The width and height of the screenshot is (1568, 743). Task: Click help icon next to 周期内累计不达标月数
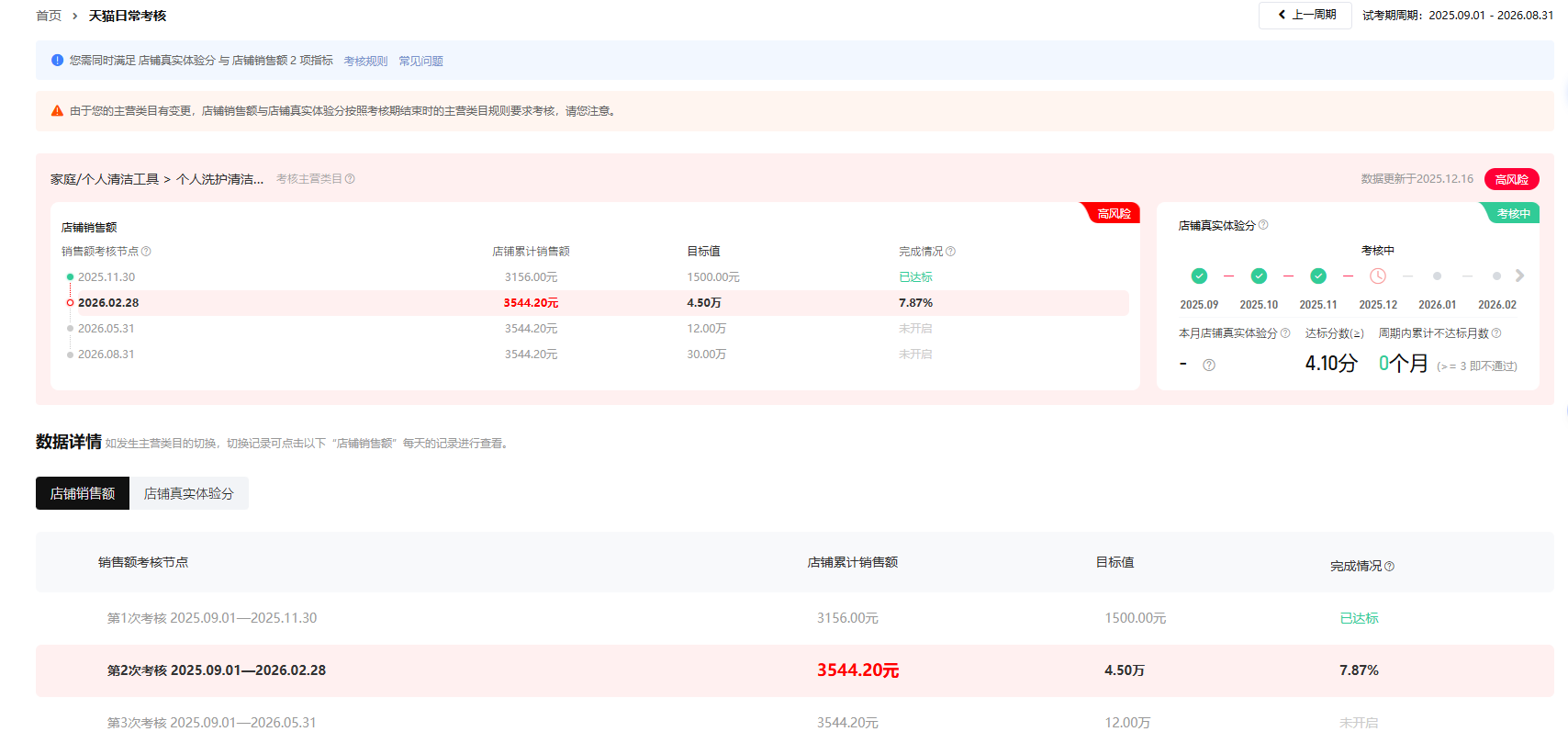point(1496,333)
